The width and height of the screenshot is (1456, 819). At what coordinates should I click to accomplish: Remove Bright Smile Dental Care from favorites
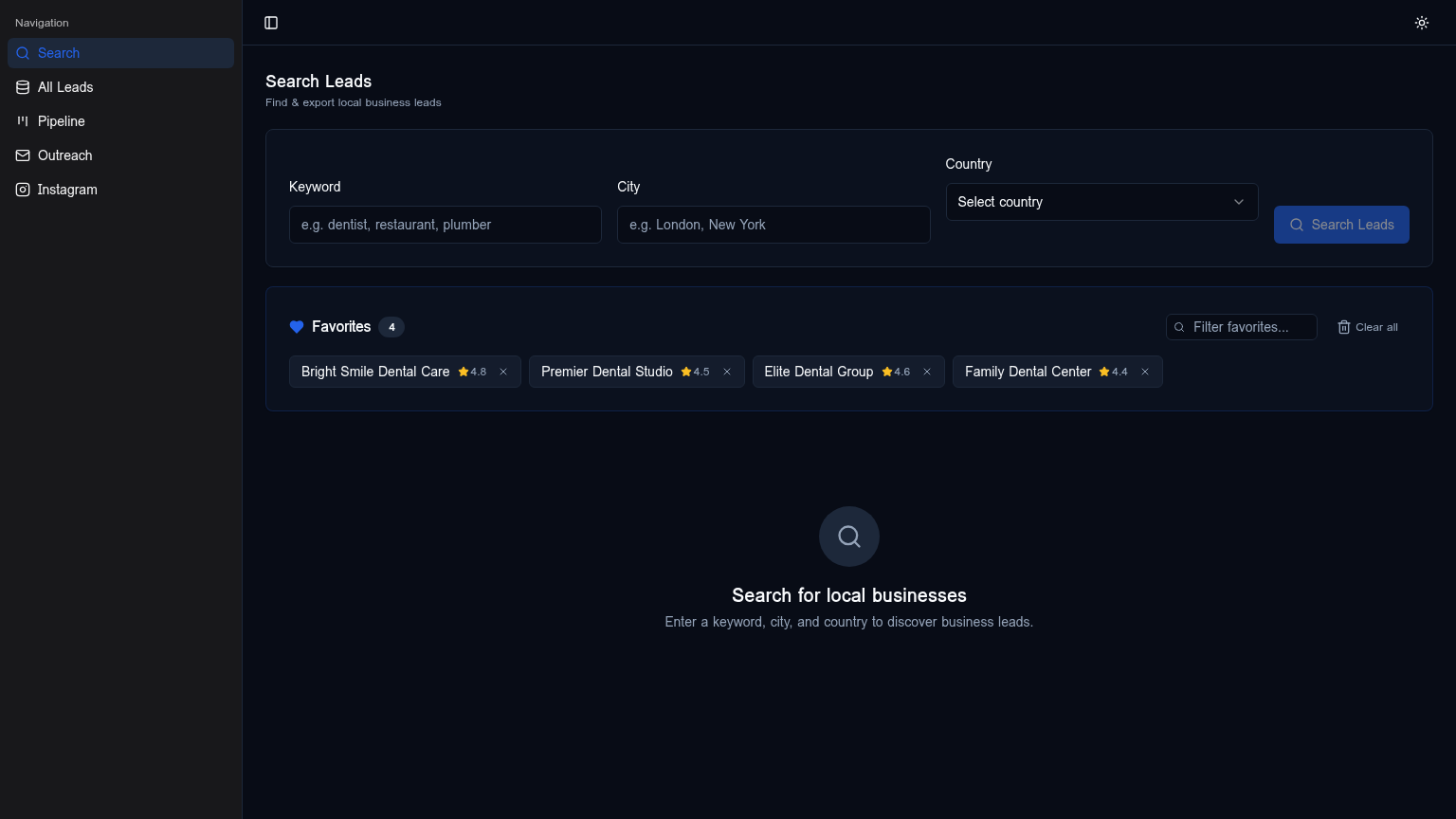click(503, 372)
